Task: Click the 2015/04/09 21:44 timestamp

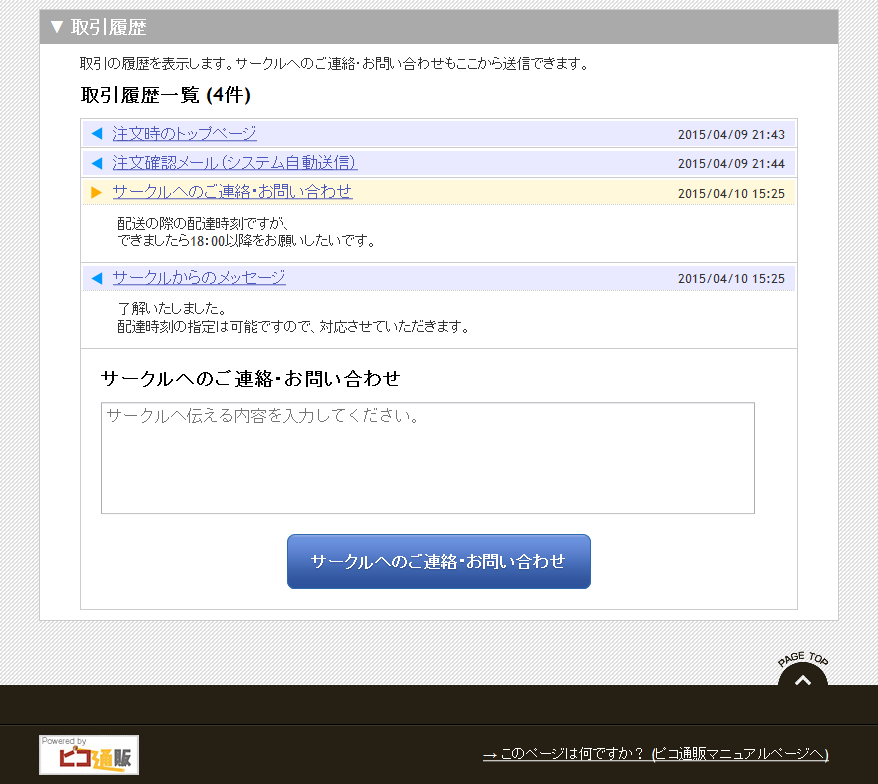Action: (730, 164)
